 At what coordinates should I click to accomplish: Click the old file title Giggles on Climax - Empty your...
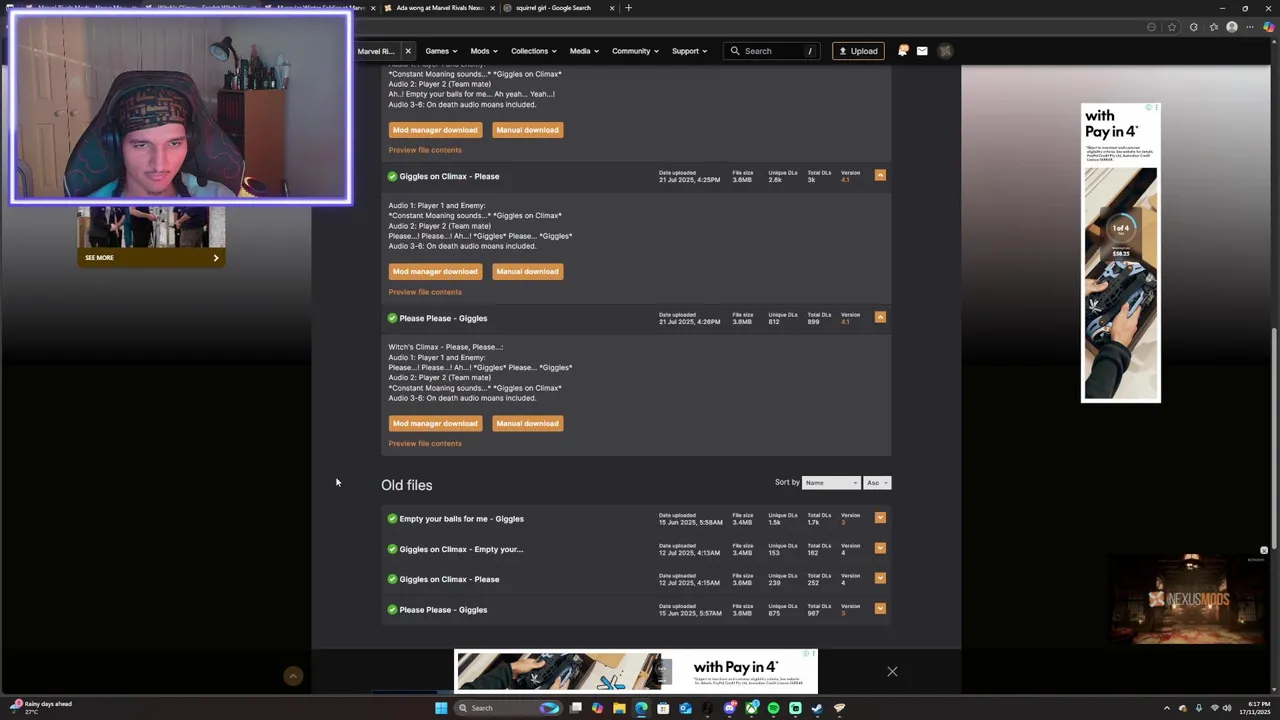pyautogui.click(x=461, y=549)
